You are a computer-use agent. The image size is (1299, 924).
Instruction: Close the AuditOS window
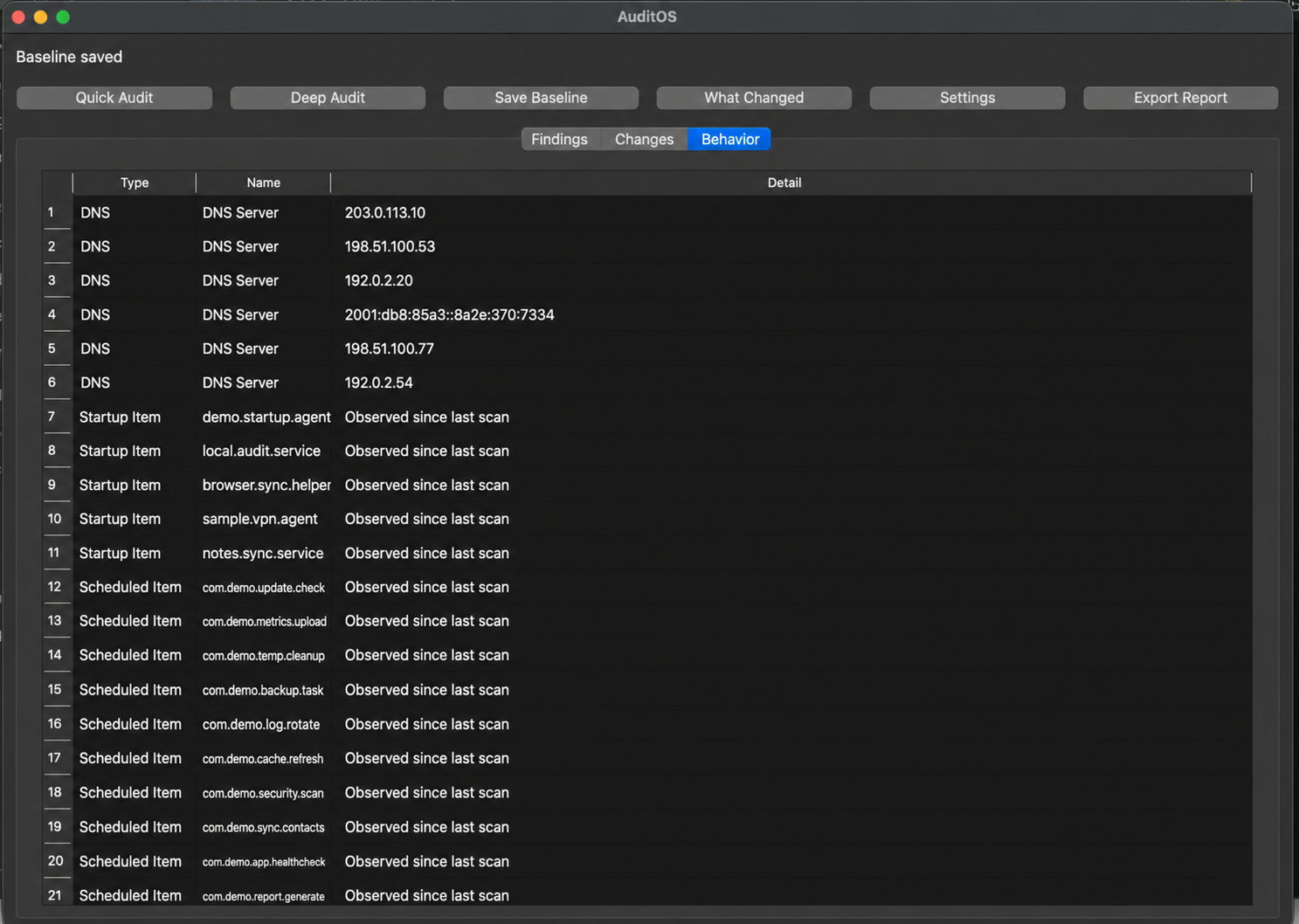(x=18, y=17)
